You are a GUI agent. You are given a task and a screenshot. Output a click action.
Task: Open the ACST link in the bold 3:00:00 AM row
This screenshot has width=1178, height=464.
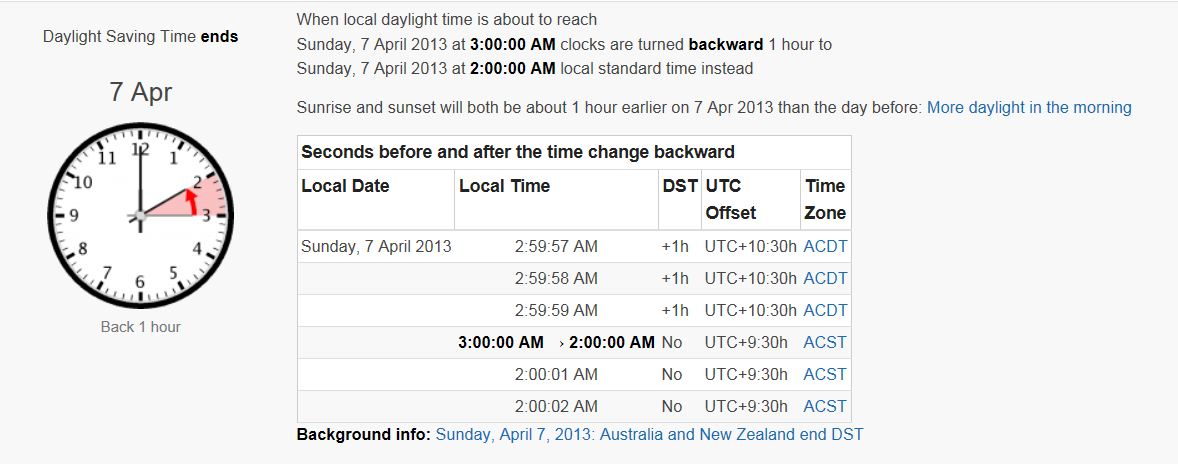tap(825, 342)
